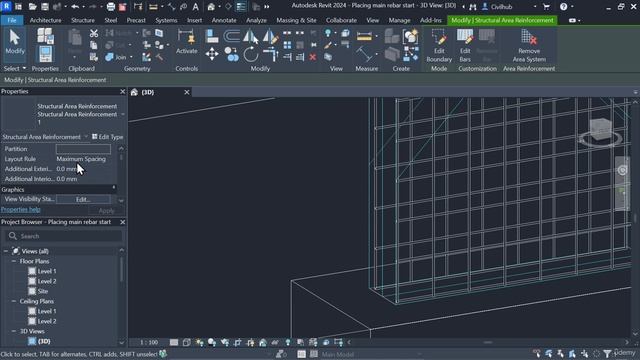Click the View Visibility States Edit... button
This screenshot has height=360, width=640.
(83, 199)
